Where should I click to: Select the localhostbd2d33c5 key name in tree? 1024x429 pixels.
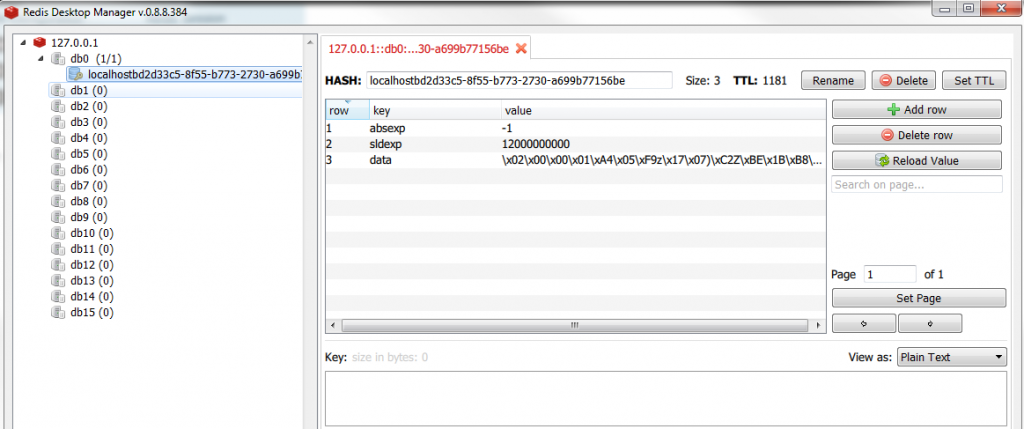[x=194, y=74]
